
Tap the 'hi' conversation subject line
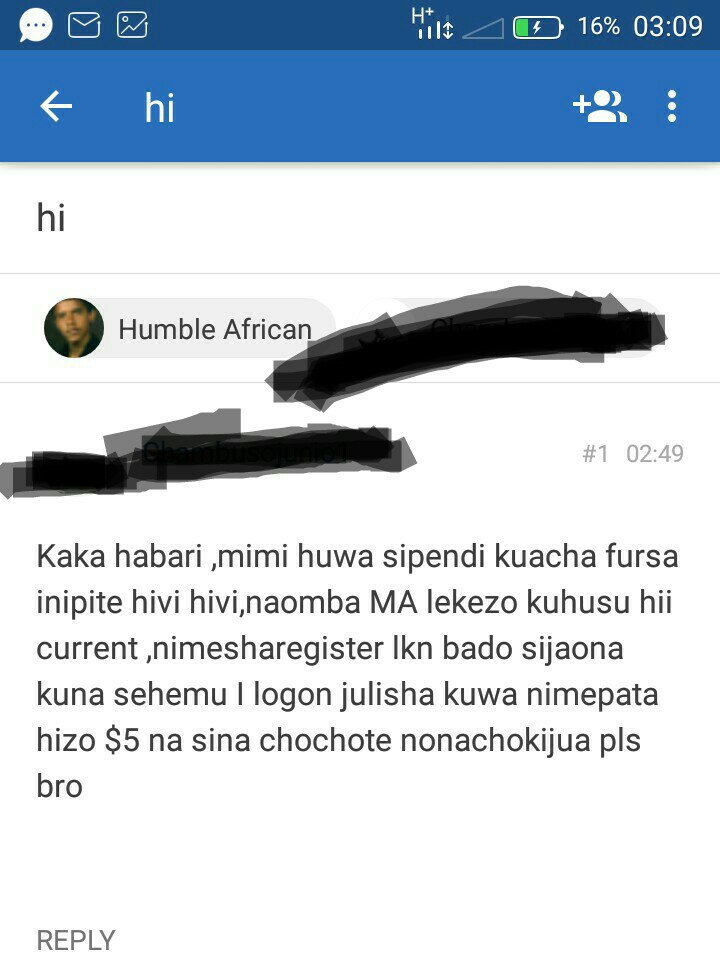click(51, 218)
